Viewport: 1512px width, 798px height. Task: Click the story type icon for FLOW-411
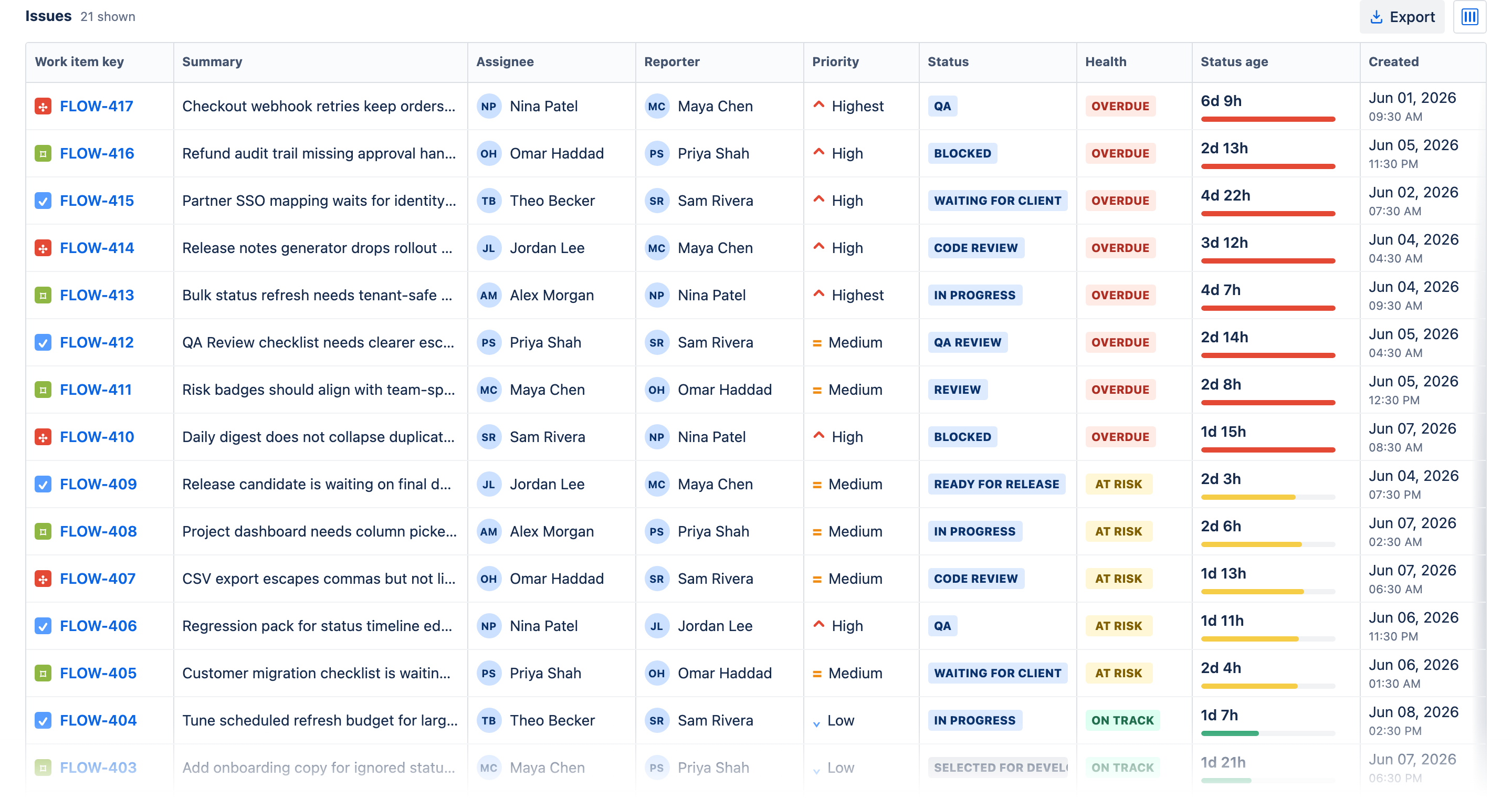click(x=43, y=390)
